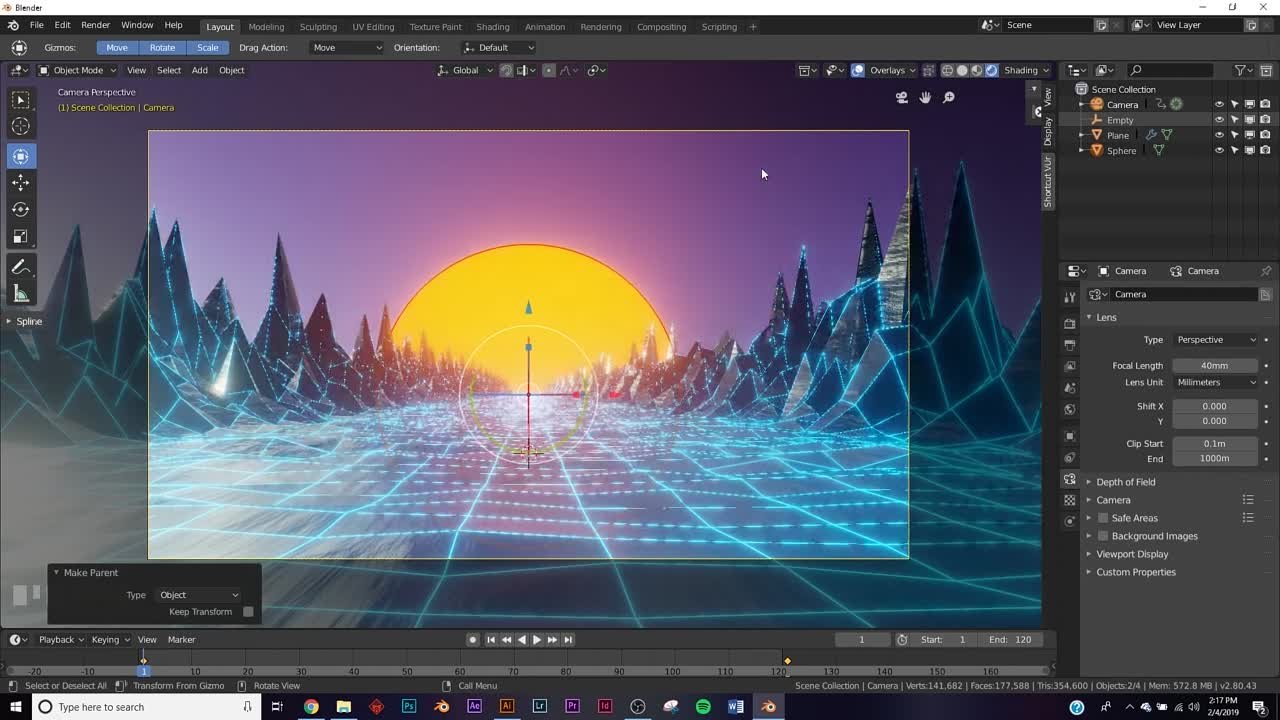Open the Render properties tab

(1070, 324)
